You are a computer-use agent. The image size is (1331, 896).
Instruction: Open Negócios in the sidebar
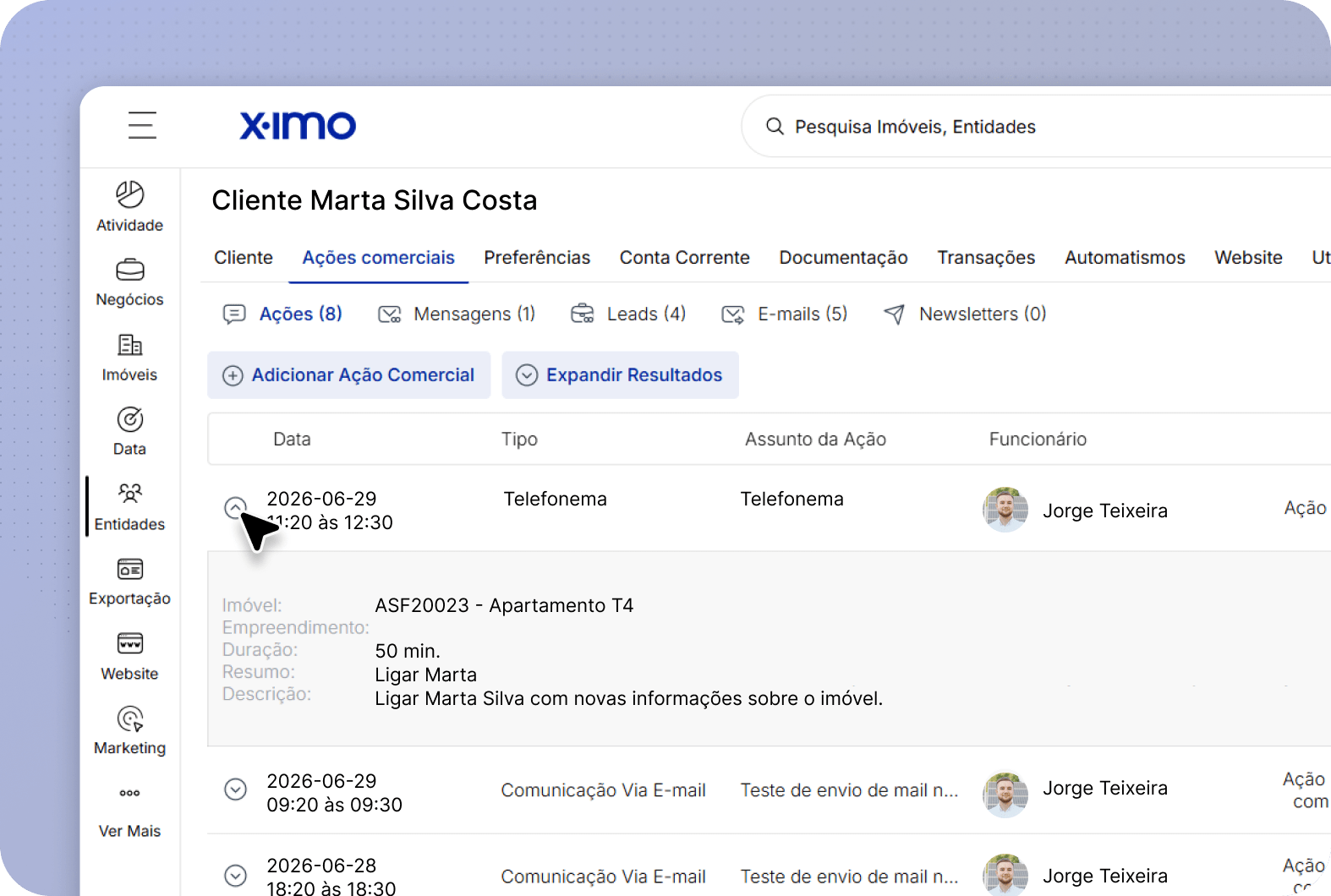pos(129,282)
